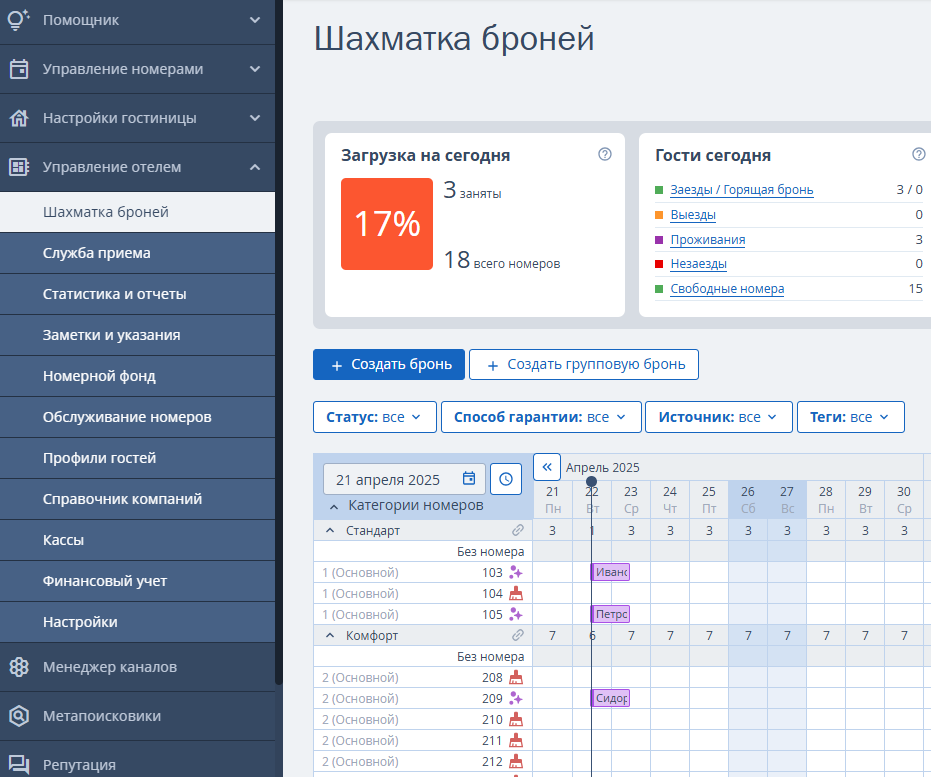Open the Свободные номера link

point(727,289)
